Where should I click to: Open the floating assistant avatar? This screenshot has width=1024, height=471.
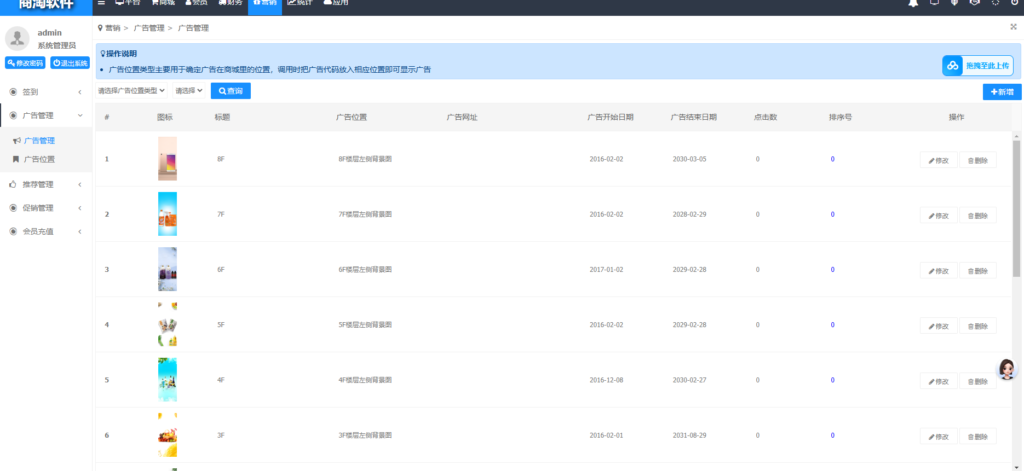1006,369
